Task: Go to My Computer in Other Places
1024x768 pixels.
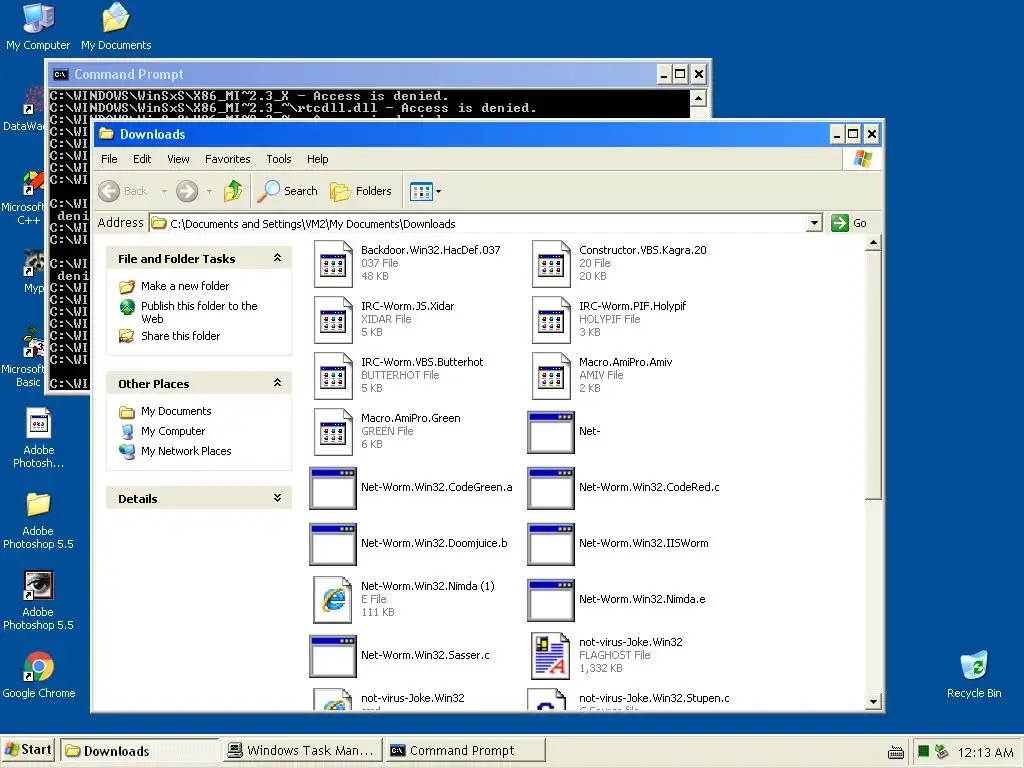Action: [x=173, y=431]
